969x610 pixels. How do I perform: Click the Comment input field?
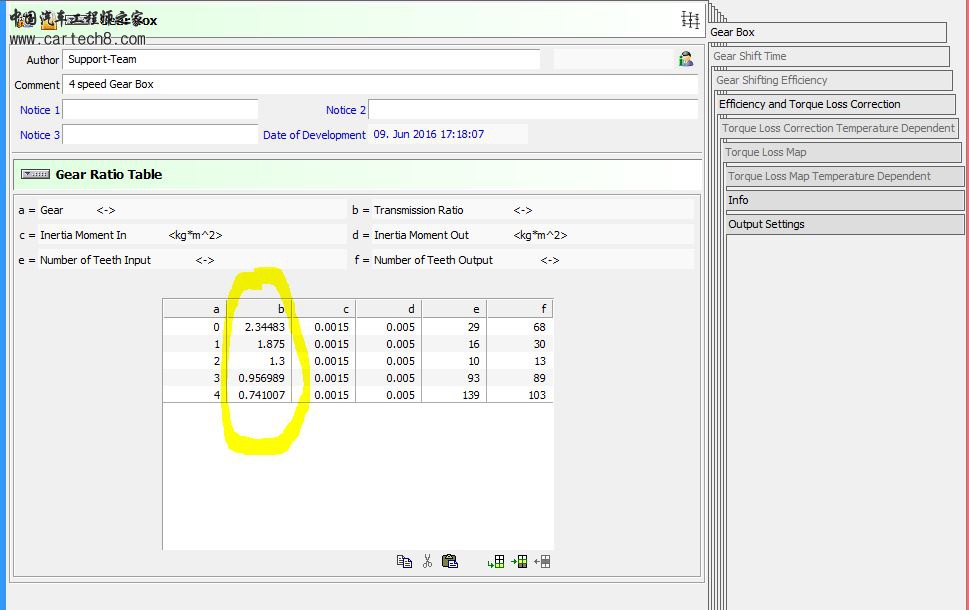click(380, 84)
